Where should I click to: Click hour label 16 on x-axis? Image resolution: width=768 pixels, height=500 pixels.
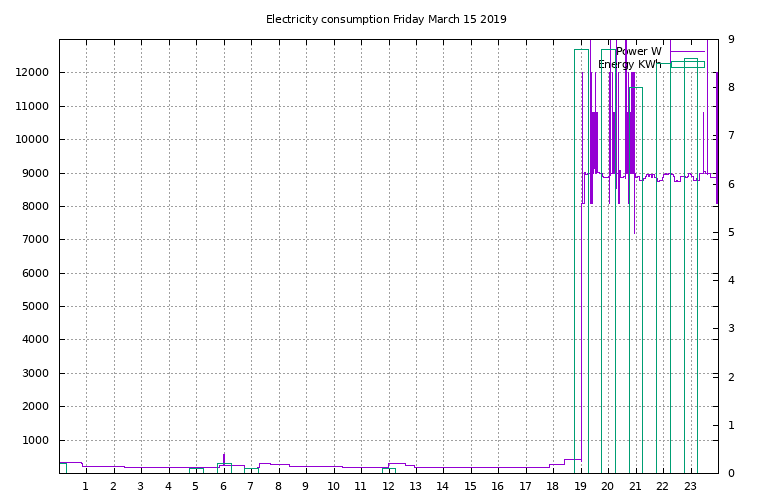click(498, 486)
